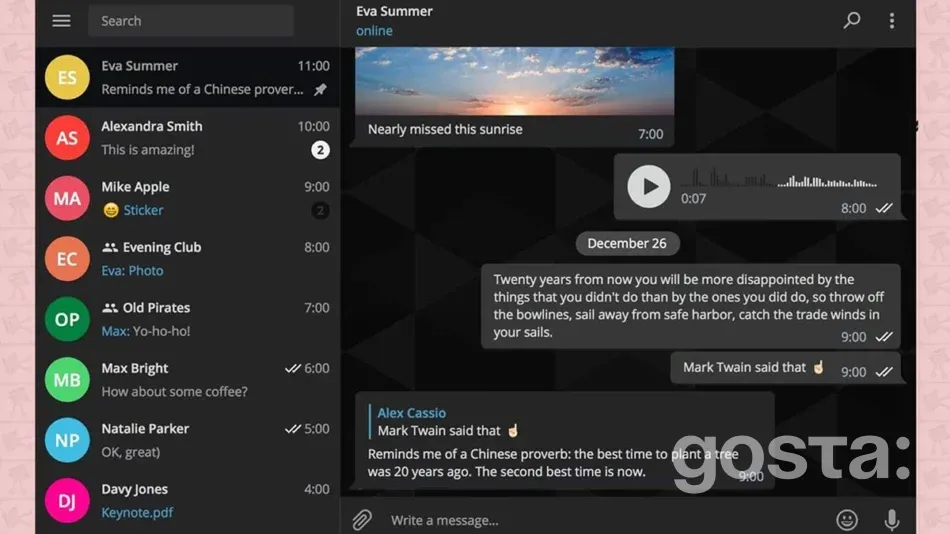Record a voice message with the microphone

892,519
